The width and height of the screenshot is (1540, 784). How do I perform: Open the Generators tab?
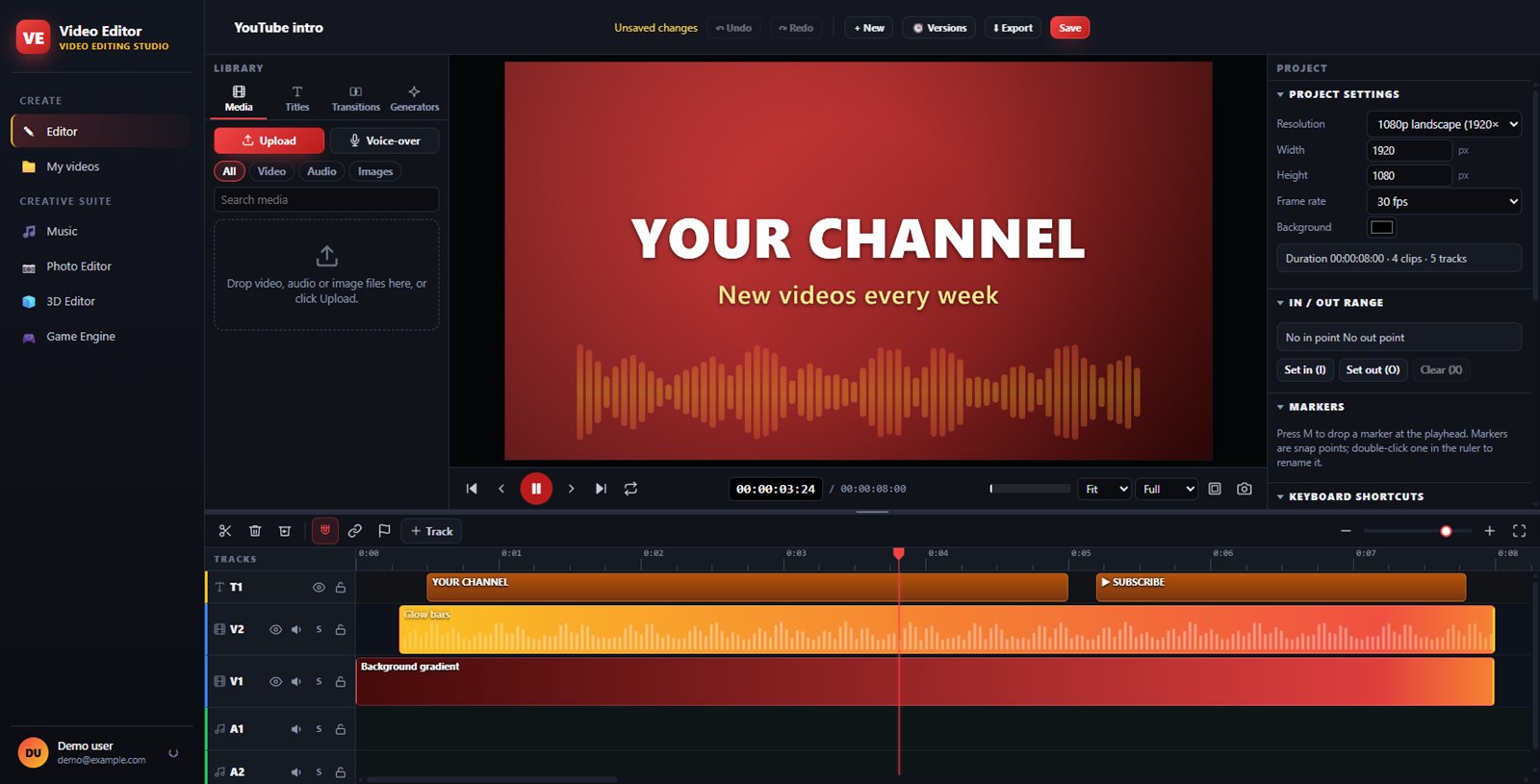(415, 99)
